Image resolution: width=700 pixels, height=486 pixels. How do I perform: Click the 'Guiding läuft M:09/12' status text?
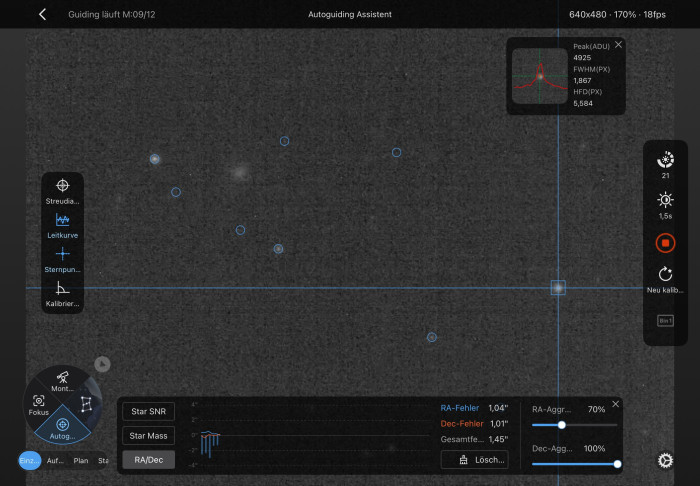[112, 14]
